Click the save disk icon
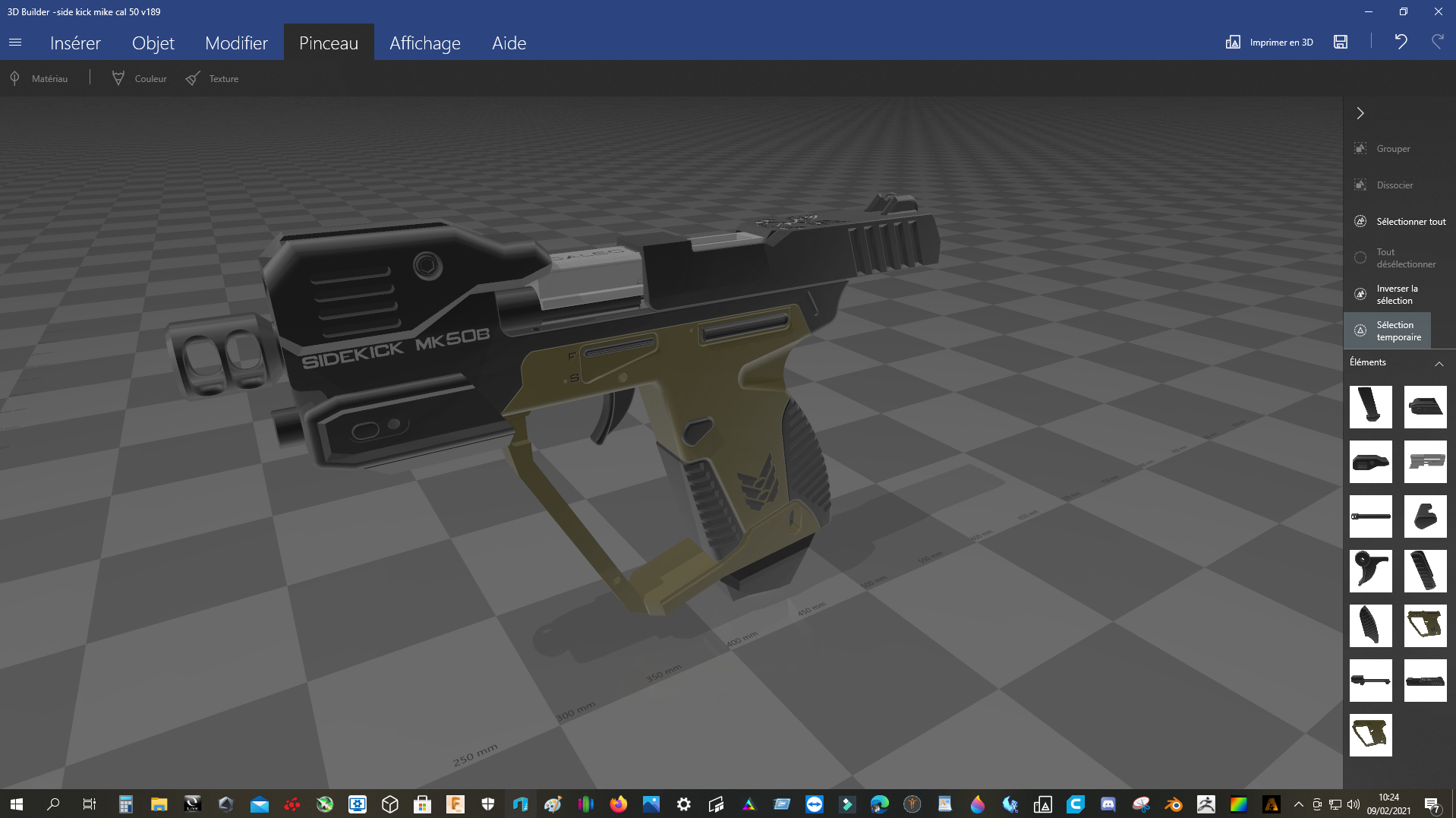This screenshot has width=1456, height=818. tap(1341, 42)
